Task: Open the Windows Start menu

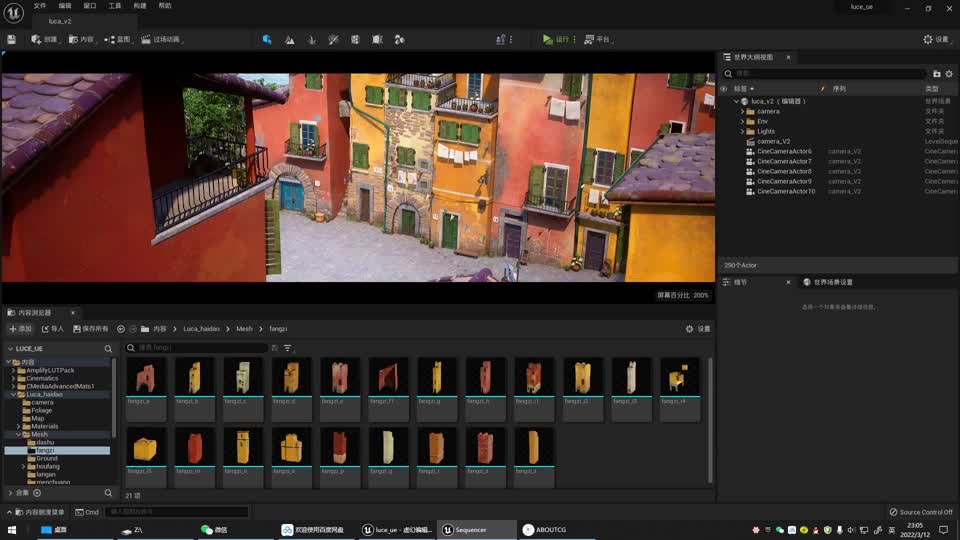Action: [x=12, y=530]
